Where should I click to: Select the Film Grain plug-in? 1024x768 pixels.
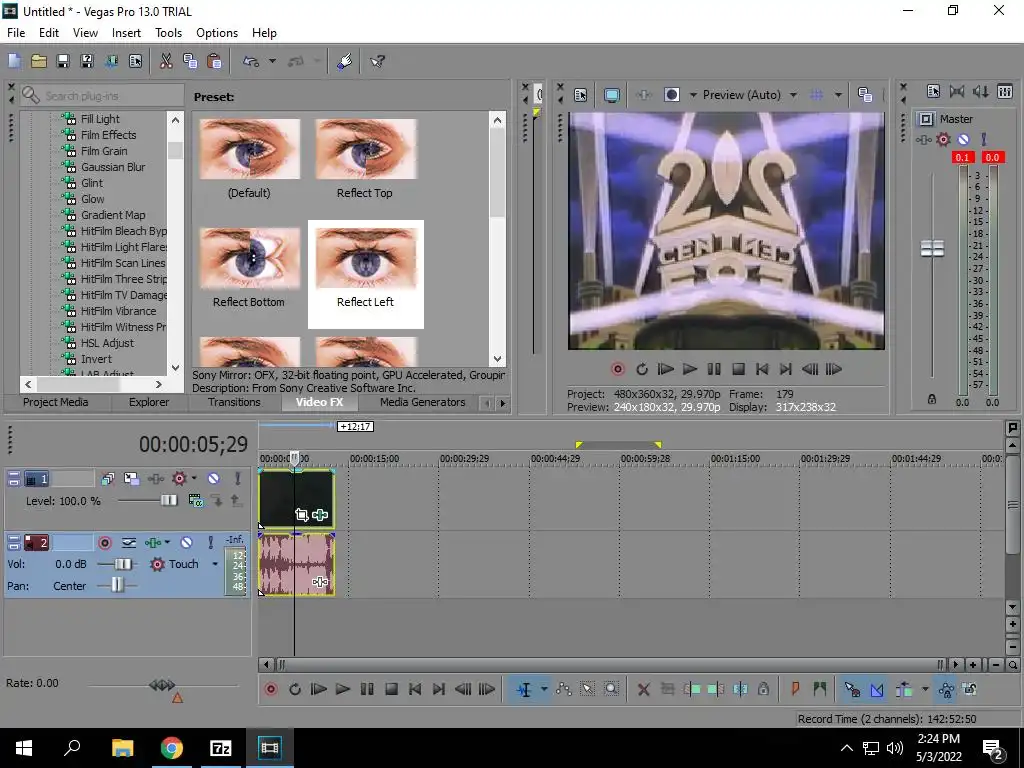103,151
